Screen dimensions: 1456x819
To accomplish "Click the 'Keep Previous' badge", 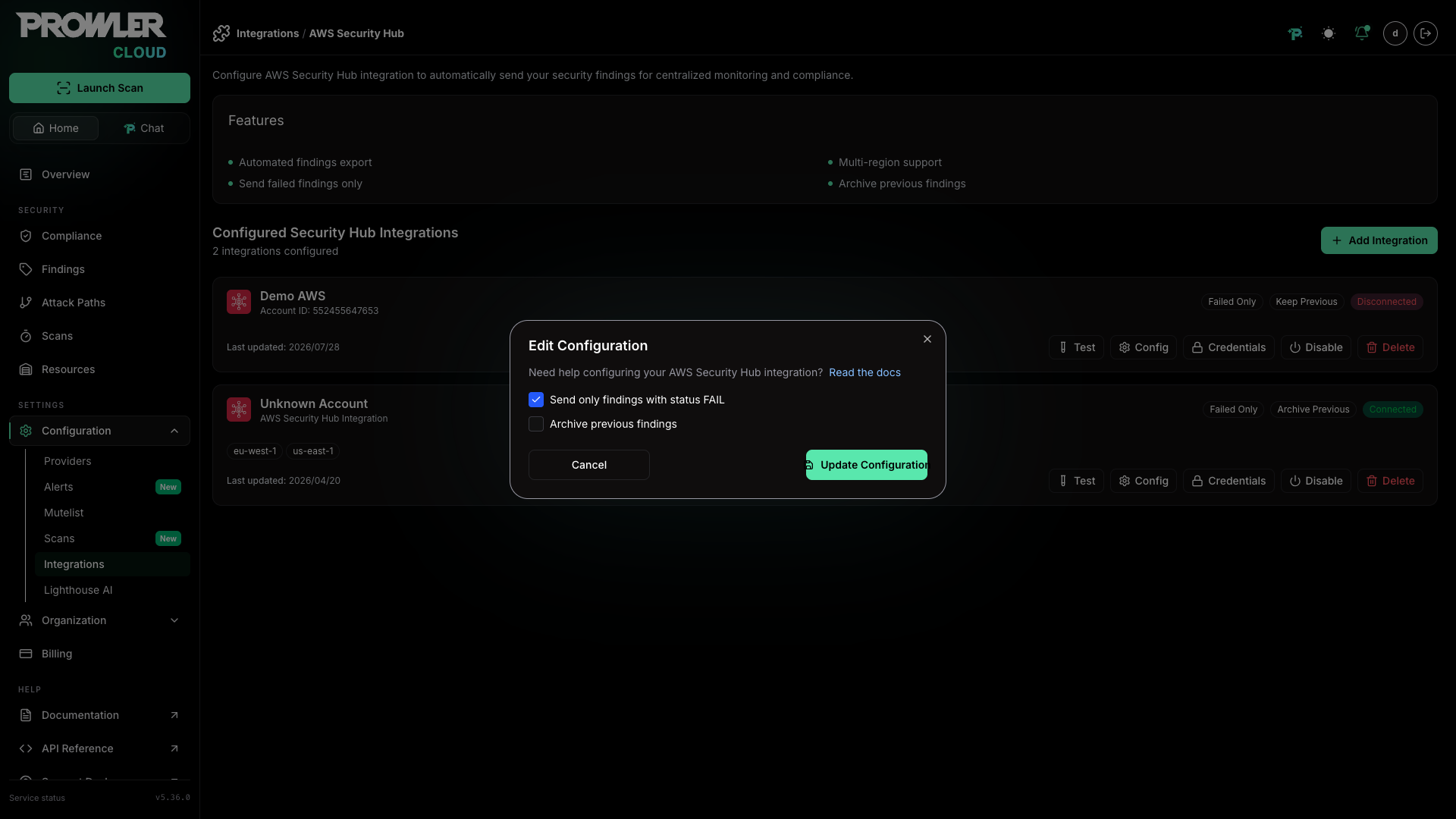I will click(1306, 302).
